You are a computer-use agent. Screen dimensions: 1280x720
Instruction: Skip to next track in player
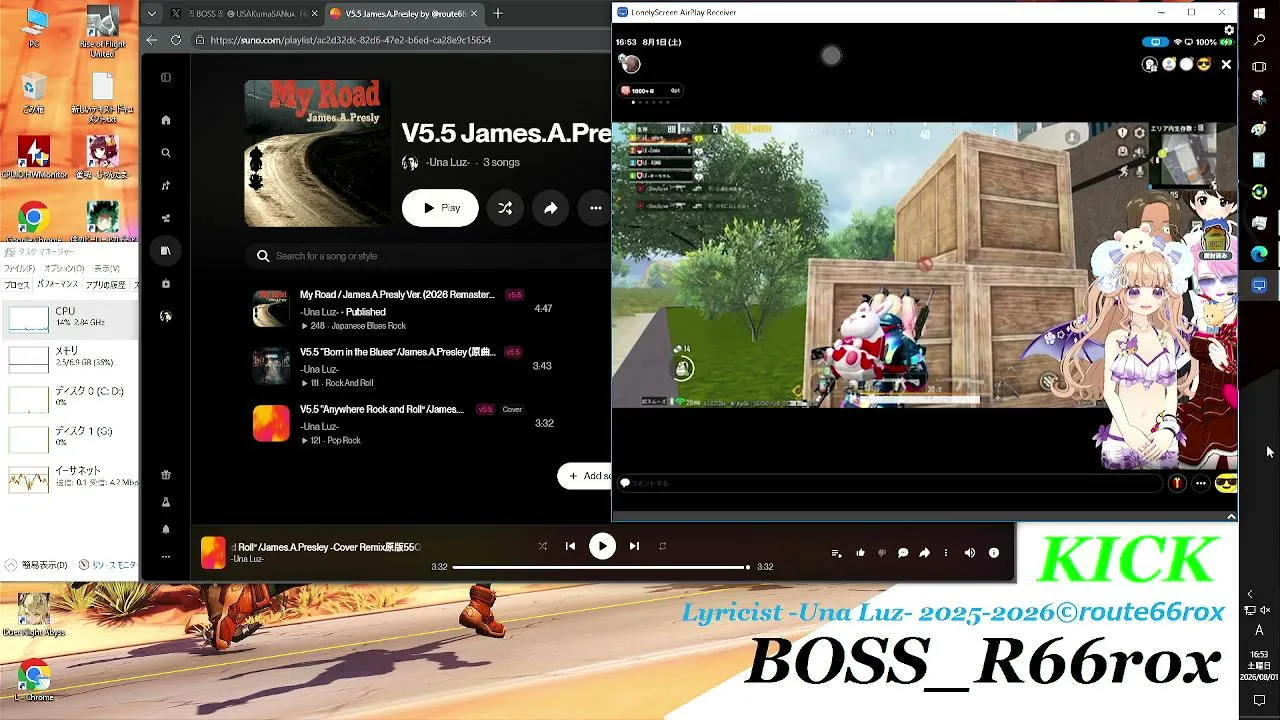point(634,546)
